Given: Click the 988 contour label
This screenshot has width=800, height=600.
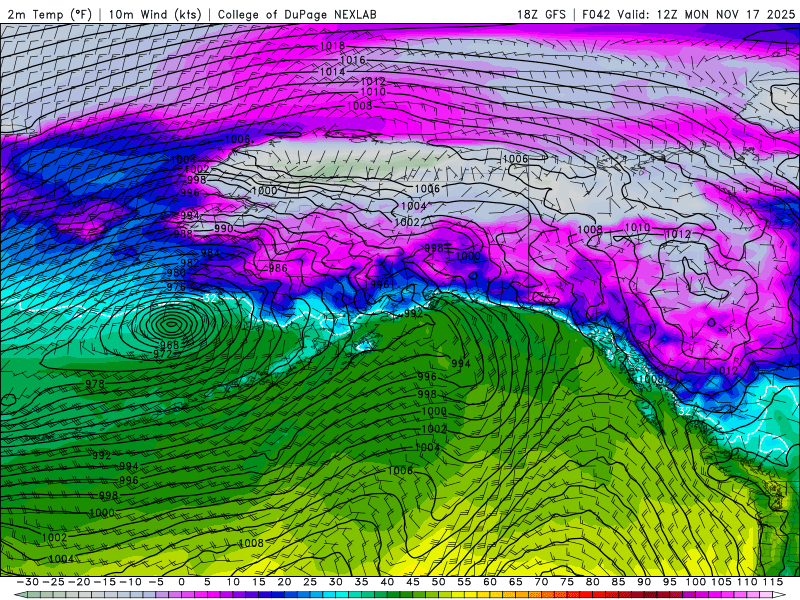Looking at the screenshot, I should 183,234.
